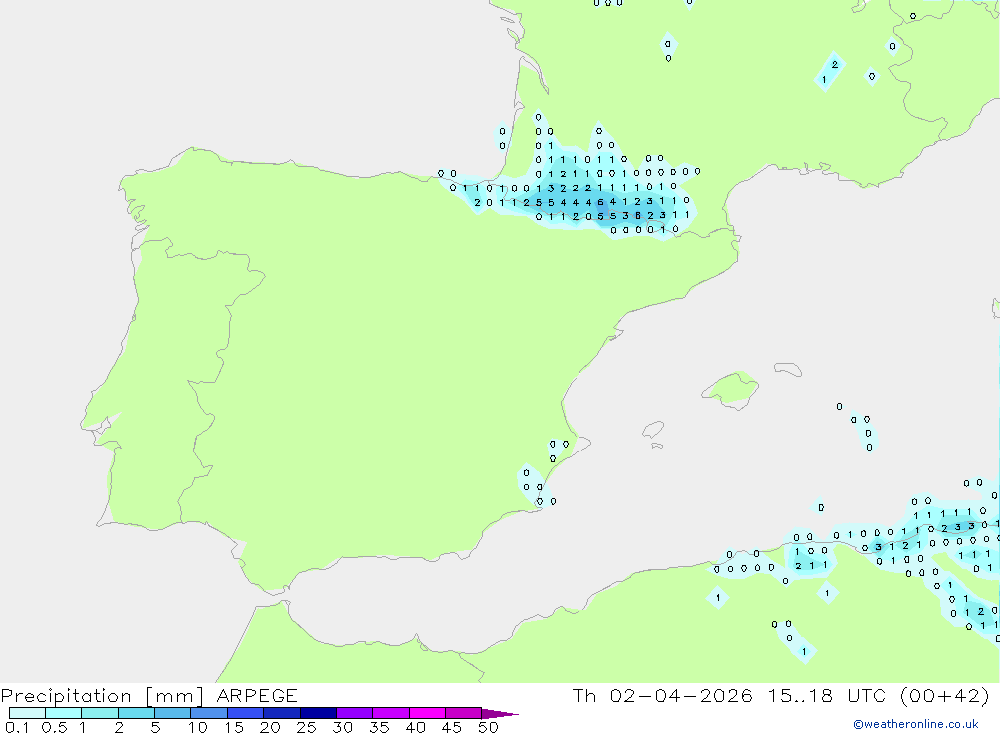
Task: Click the 'Th' weekday abbreviation
Action: [584, 695]
